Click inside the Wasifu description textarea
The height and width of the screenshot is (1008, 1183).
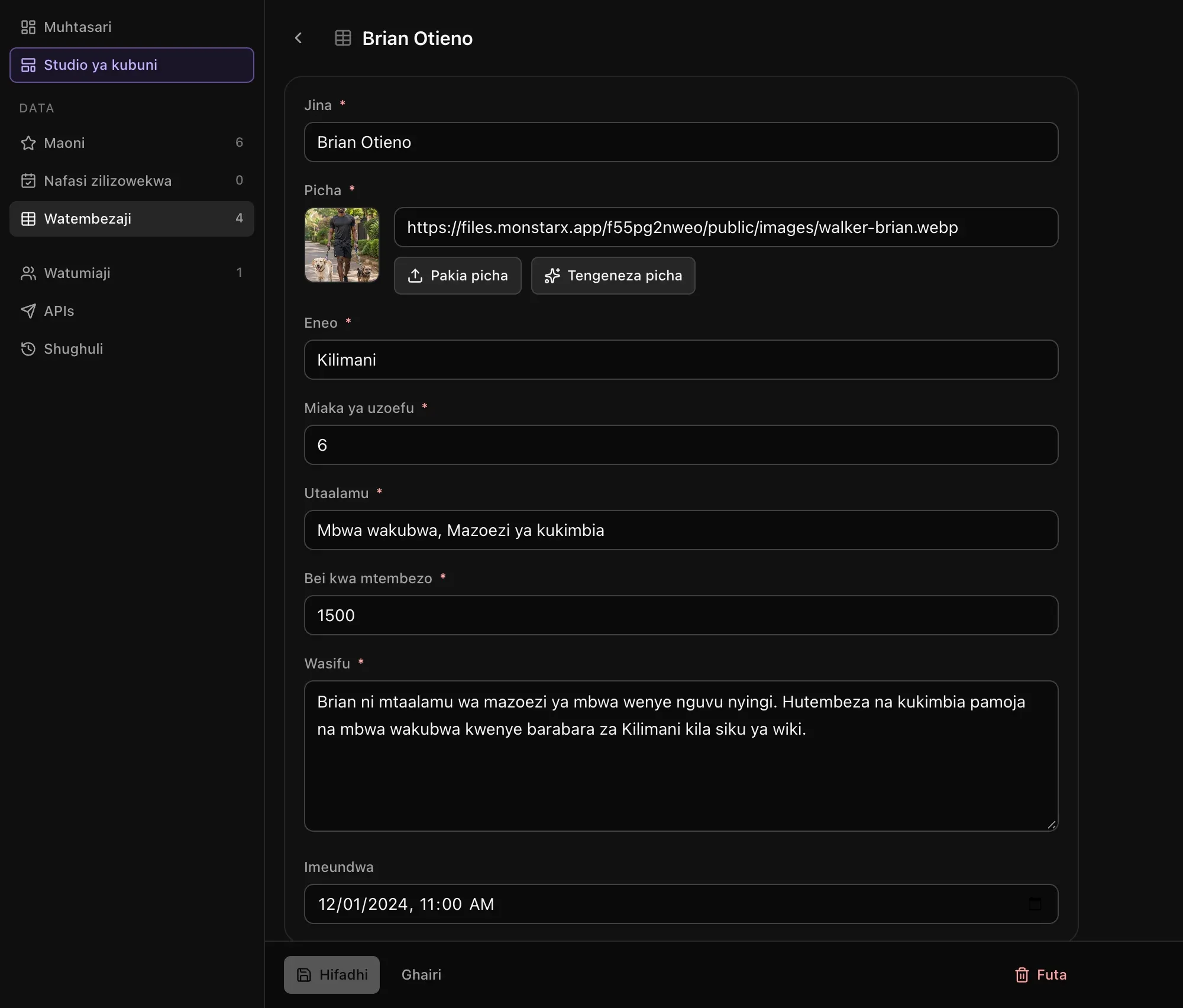(x=681, y=756)
